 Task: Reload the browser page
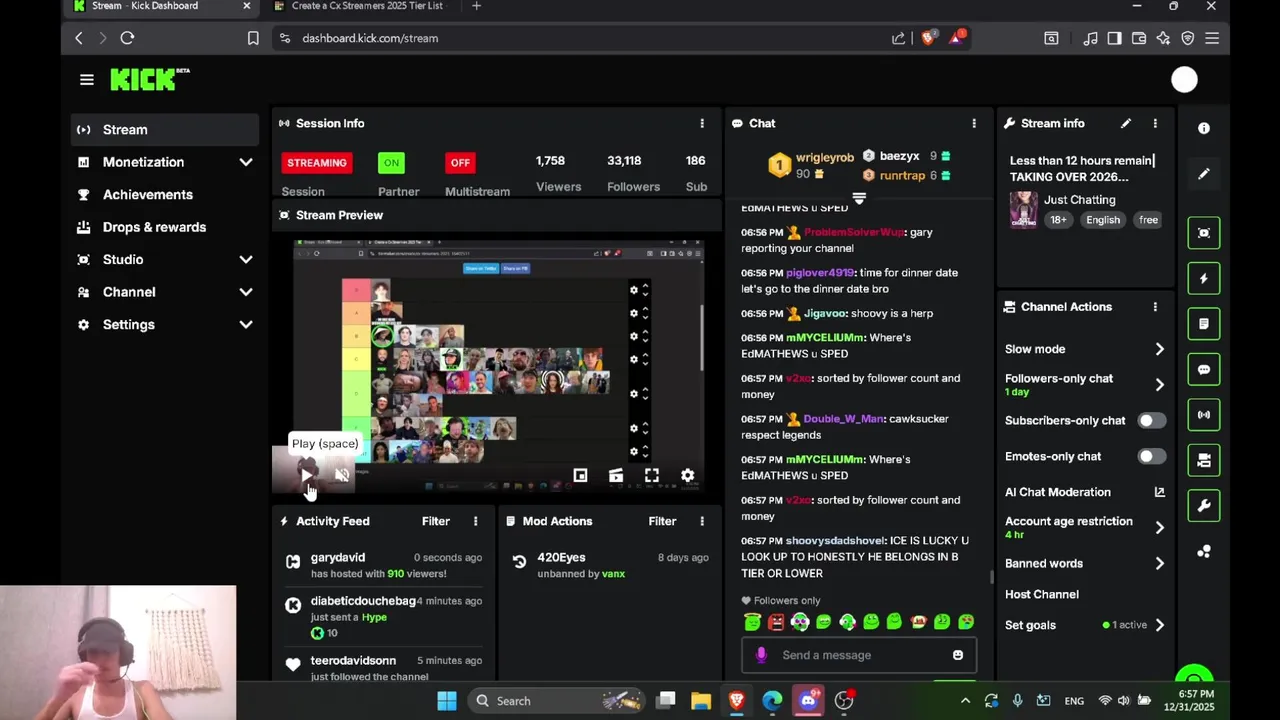pyautogui.click(x=127, y=38)
